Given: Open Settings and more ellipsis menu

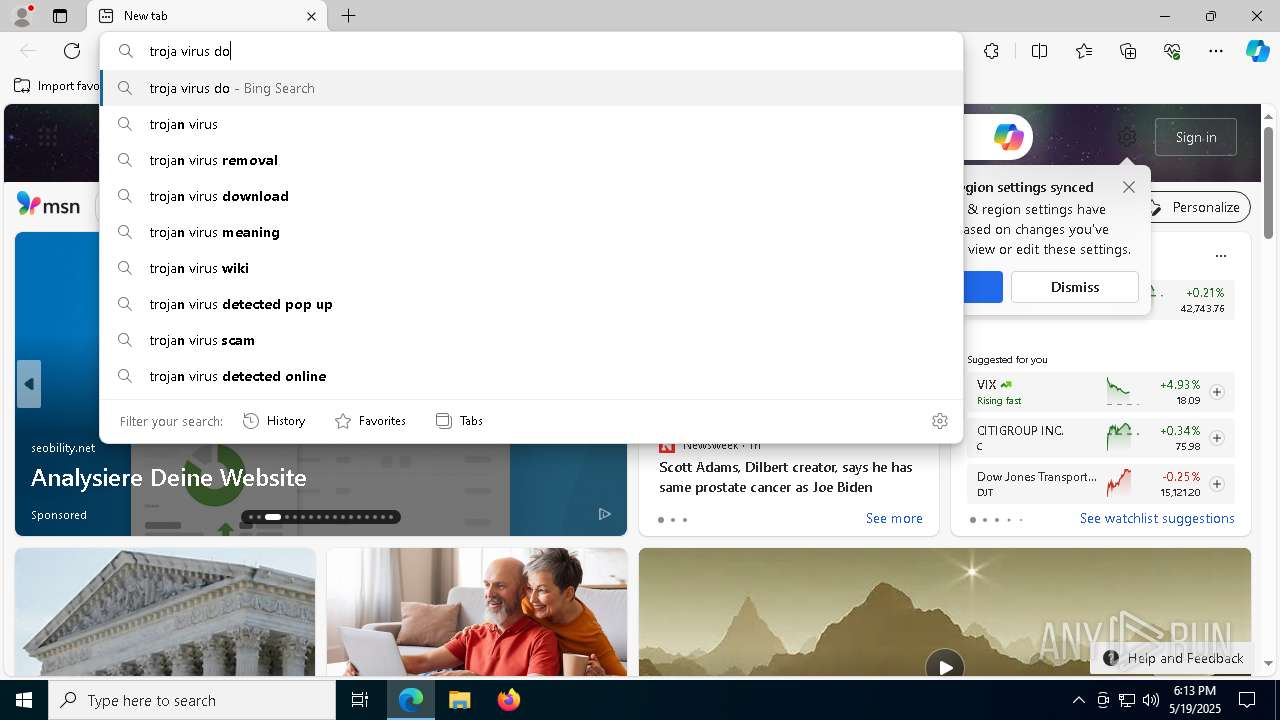Looking at the screenshot, I should 1216,51.
